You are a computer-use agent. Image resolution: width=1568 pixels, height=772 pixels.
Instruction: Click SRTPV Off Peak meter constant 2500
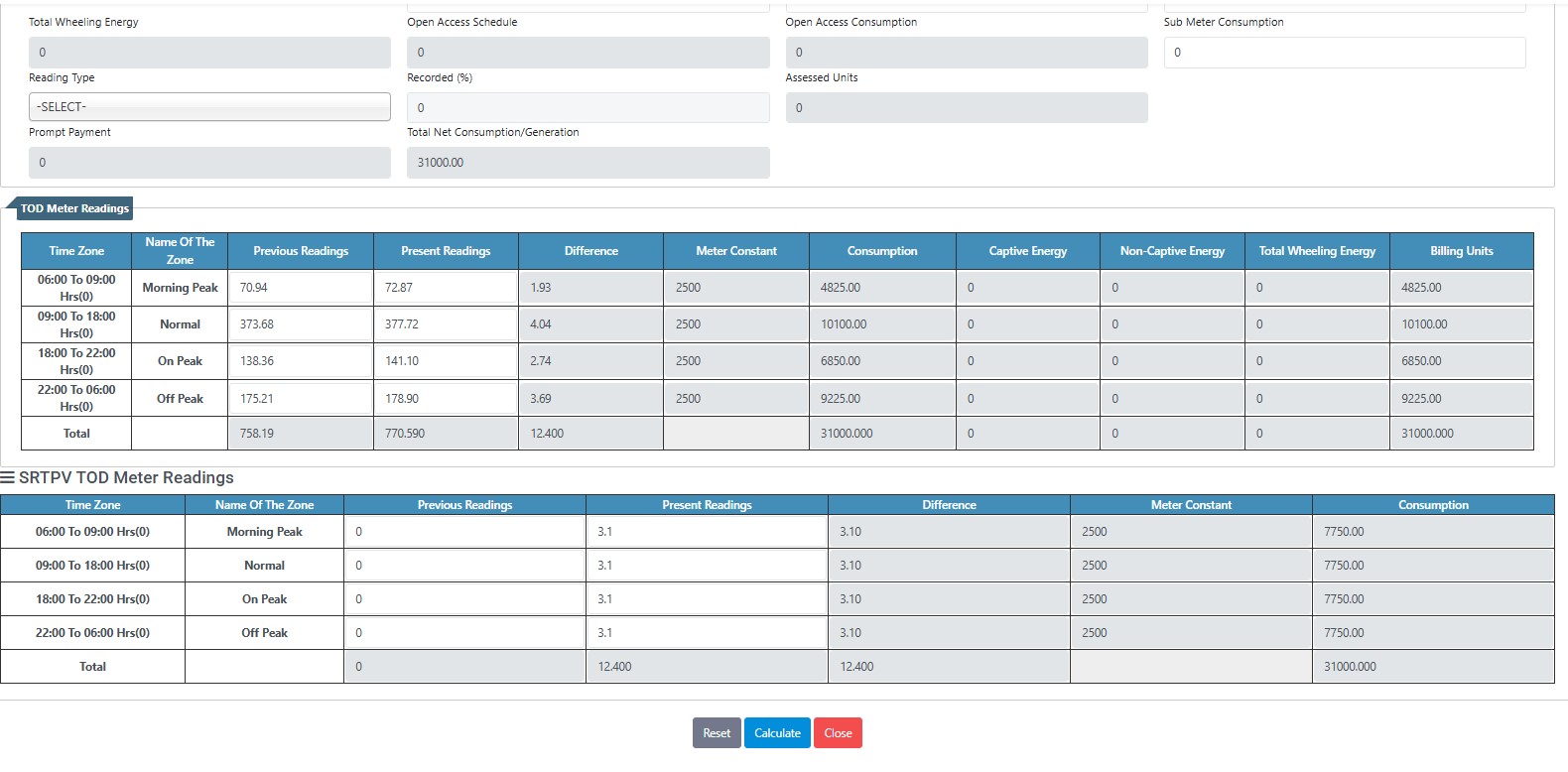point(1191,633)
